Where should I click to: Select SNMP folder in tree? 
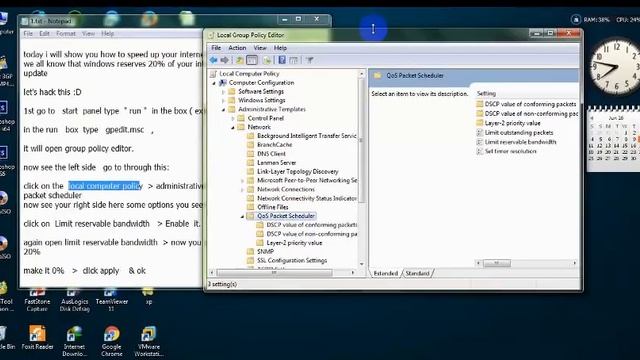[260, 251]
